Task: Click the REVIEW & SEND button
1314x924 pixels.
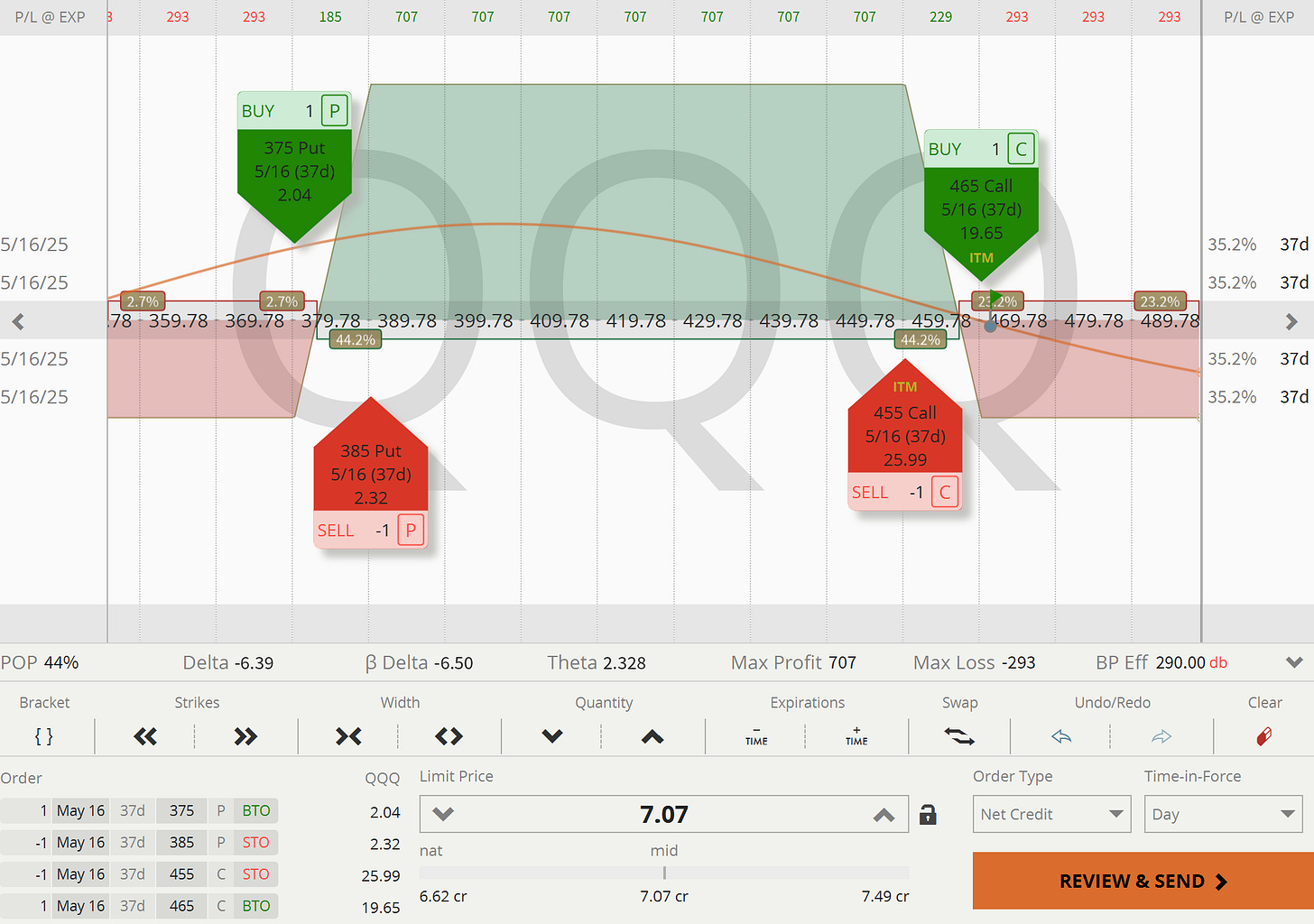Action: [1143, 881]
